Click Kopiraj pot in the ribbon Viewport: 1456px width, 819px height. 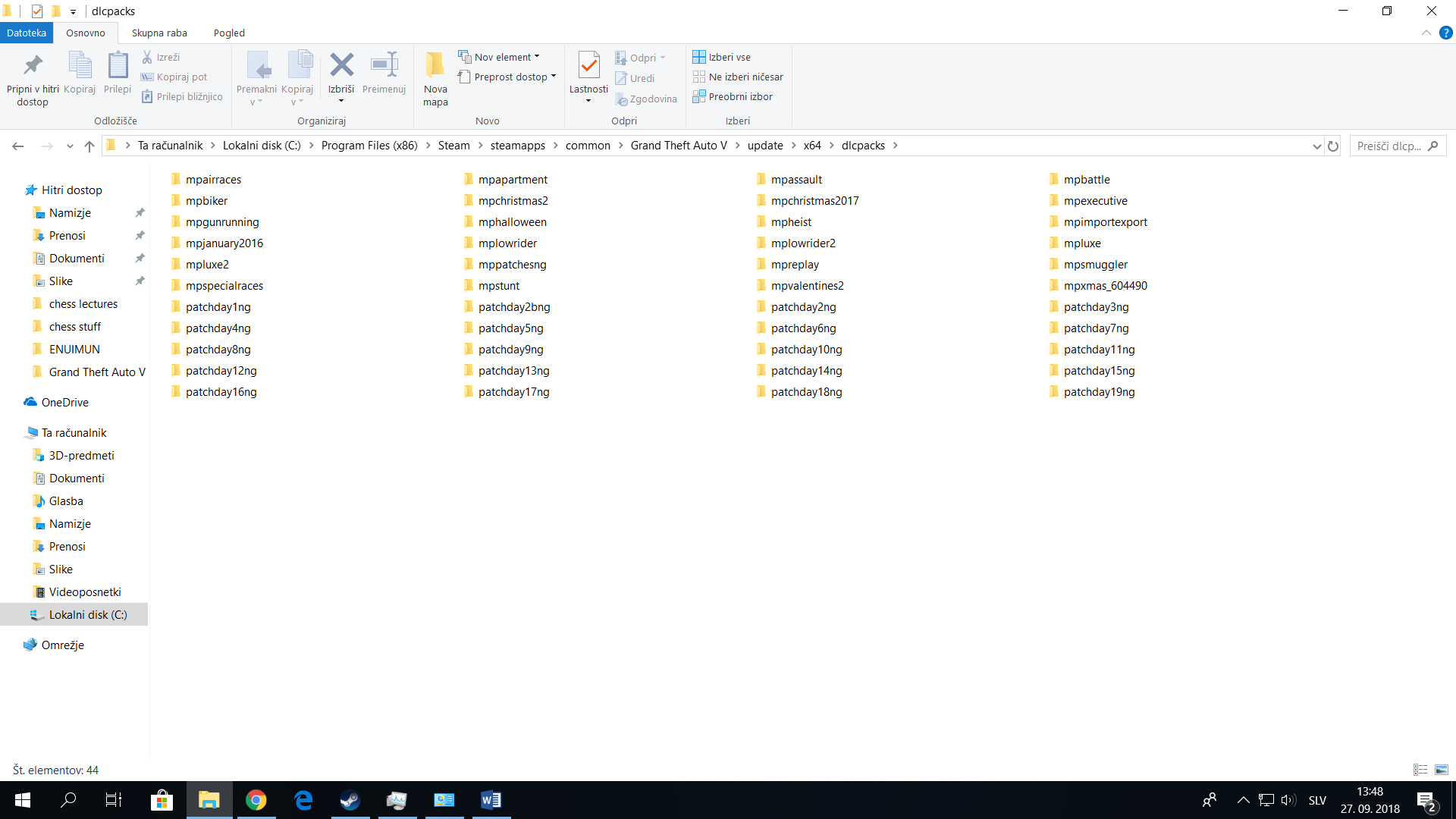pos(174,77)
